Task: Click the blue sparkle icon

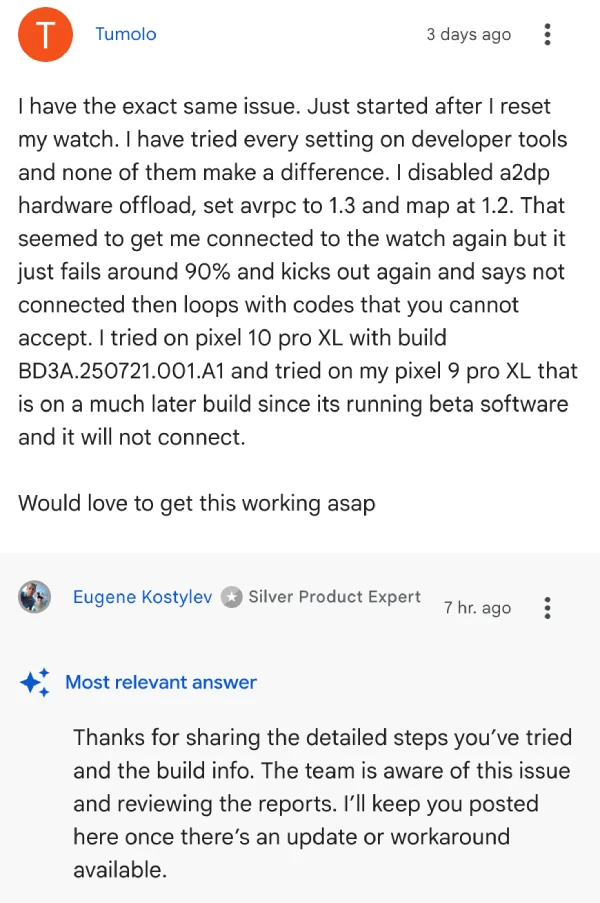Action: coord(35,682)
